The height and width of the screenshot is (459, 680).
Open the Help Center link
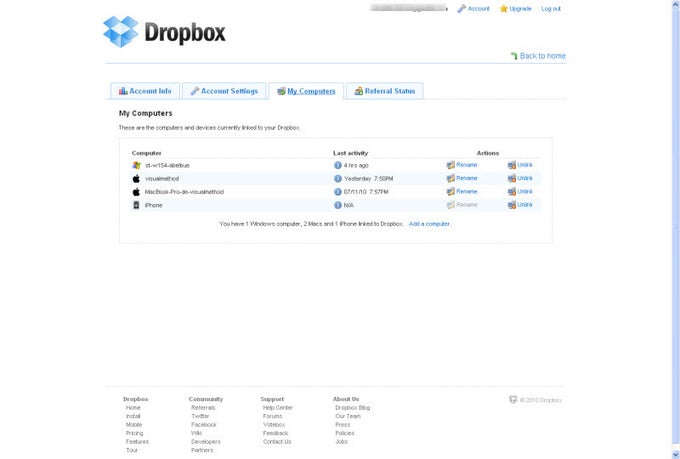pos(278,408)
